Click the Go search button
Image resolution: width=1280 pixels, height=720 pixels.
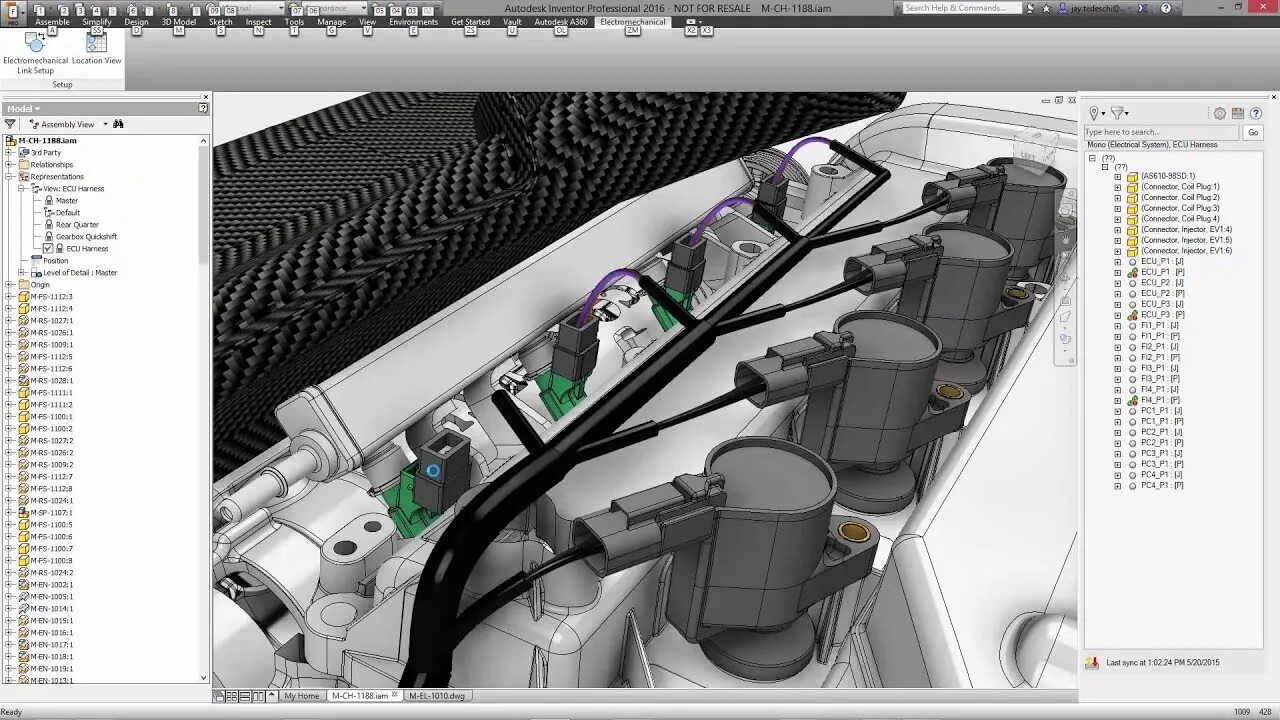pyautogui.click(x=1253, y=132)
